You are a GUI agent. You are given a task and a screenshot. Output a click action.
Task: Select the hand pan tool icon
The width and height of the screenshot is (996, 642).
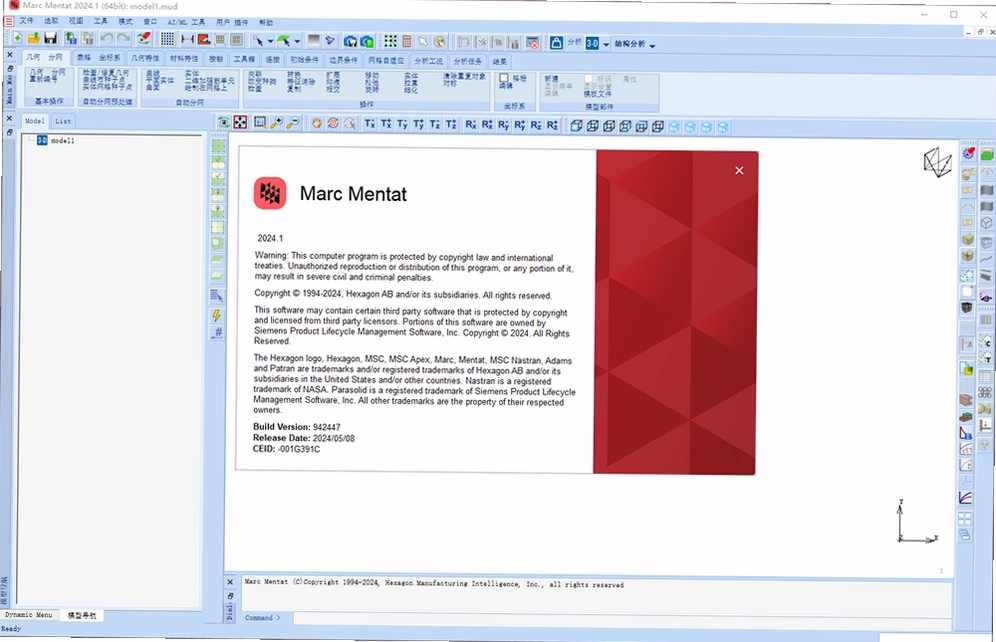tap(316, 123)
